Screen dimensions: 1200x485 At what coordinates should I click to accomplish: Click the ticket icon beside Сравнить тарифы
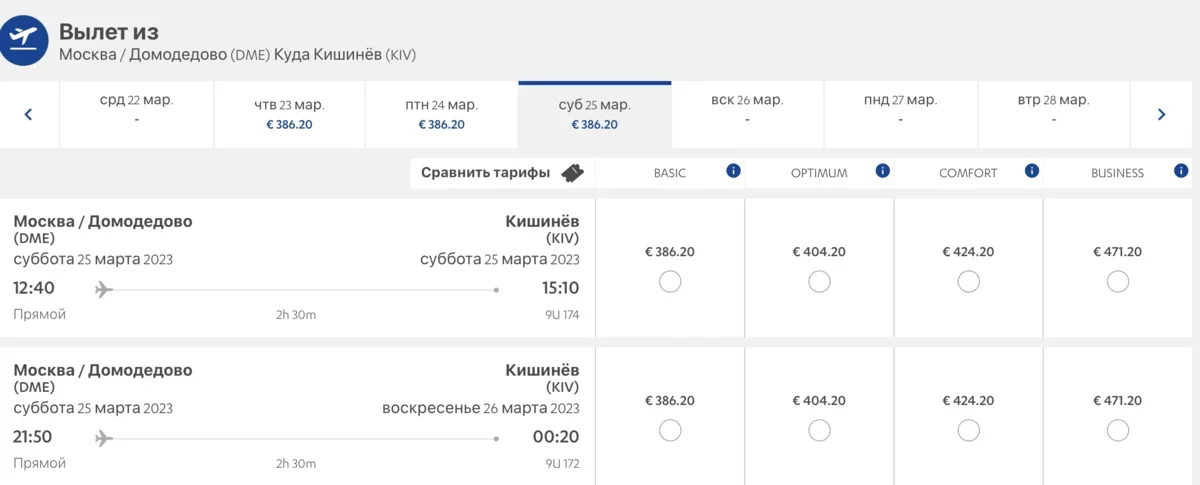[572, 173]
